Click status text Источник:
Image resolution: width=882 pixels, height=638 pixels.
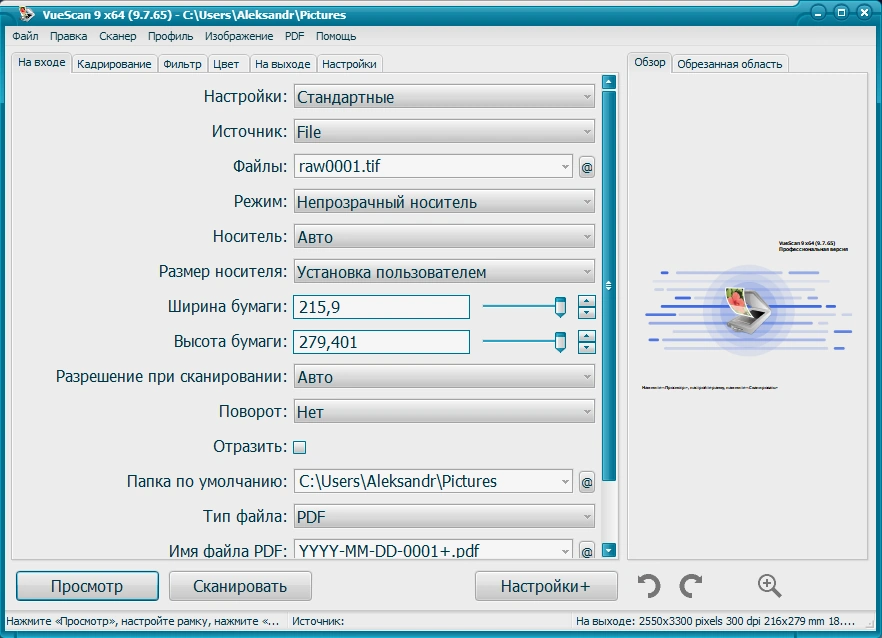(x=318, y=621)
